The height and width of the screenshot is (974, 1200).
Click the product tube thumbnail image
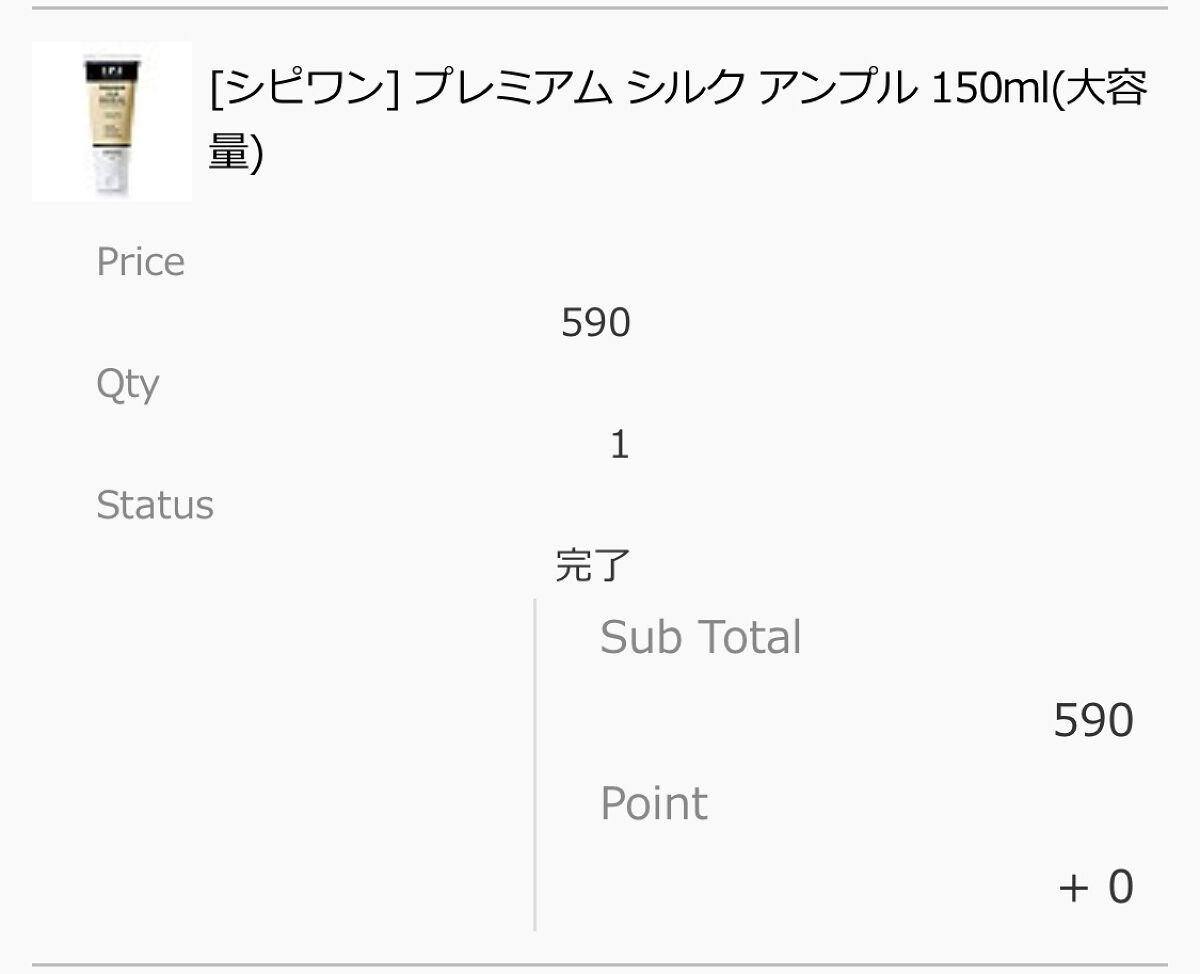[x=111, y=121]
